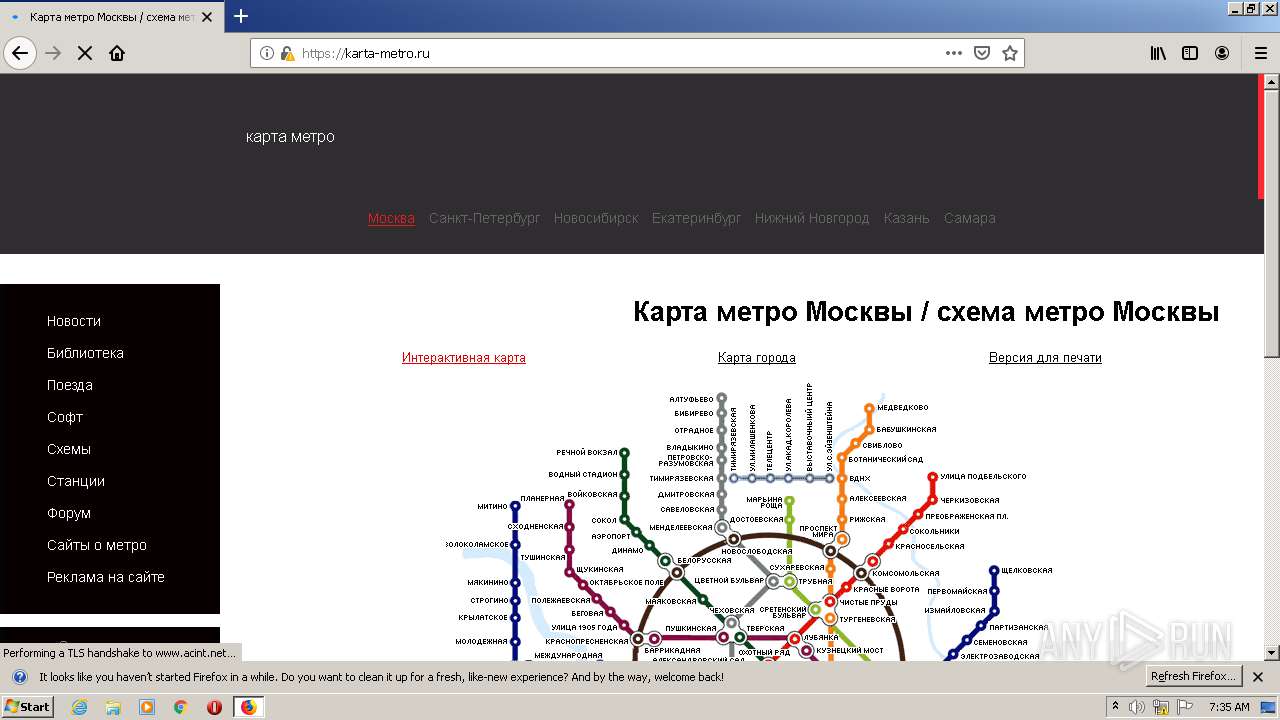Open the Интерактивная карта link
This screenshot has width=1280, height=720.
click(464, 358)
